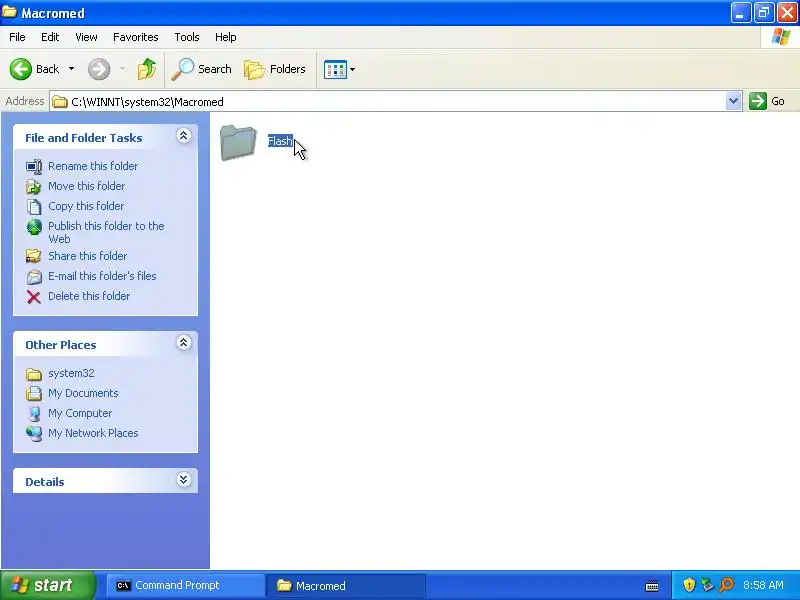Click the security shield tray icon
Screen dimensions: 800x600
[689, 585]
